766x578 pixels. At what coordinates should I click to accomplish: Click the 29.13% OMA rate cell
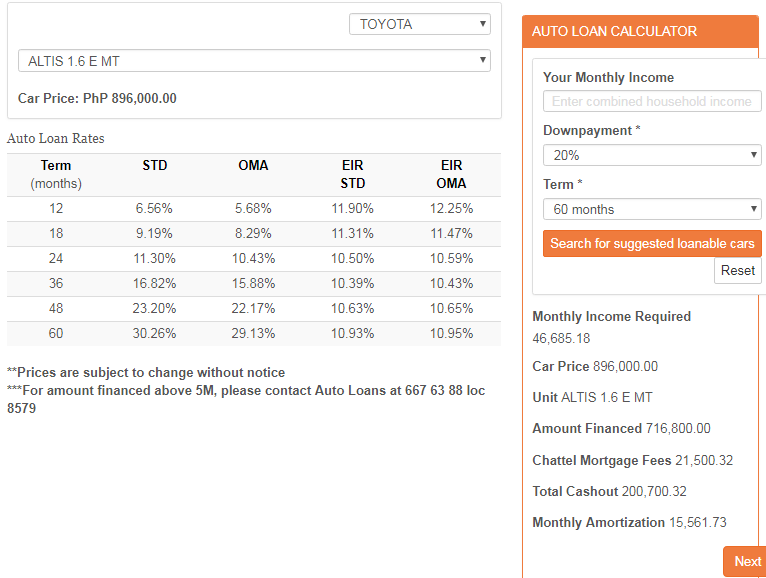click(x=253, y=333)
